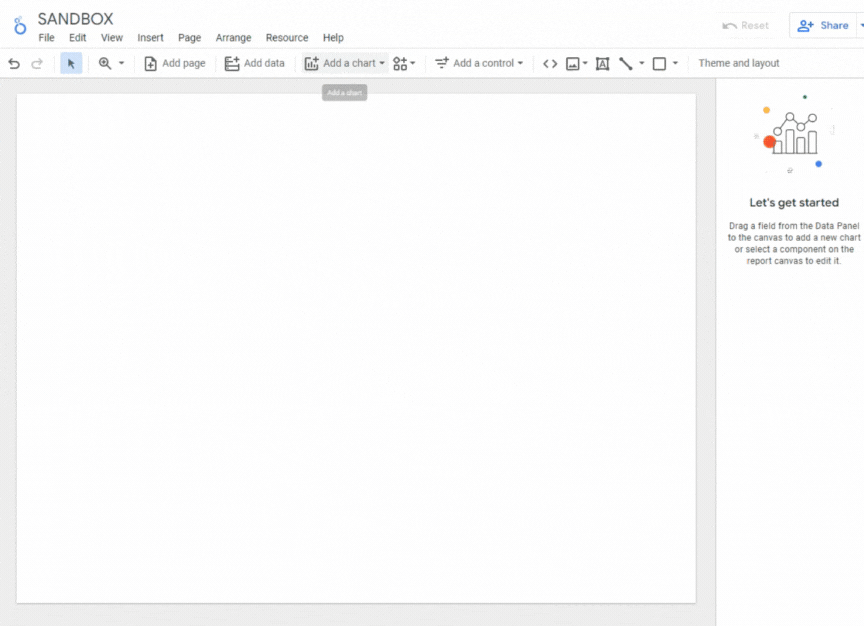The width and height of the screenshot is (864, 626).
Task: Open the View menu
Action: click(111, 38)
